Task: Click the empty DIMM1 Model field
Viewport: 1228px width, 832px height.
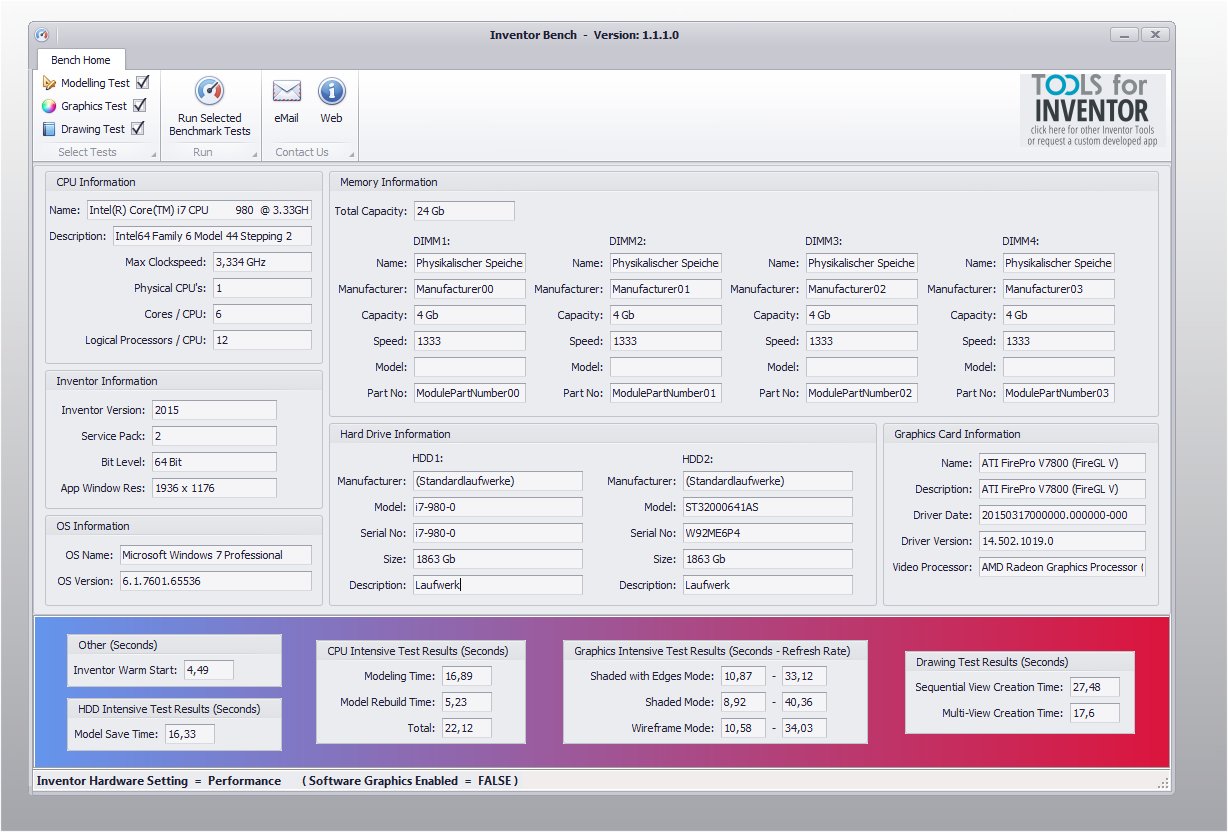Action: [470, 367]
